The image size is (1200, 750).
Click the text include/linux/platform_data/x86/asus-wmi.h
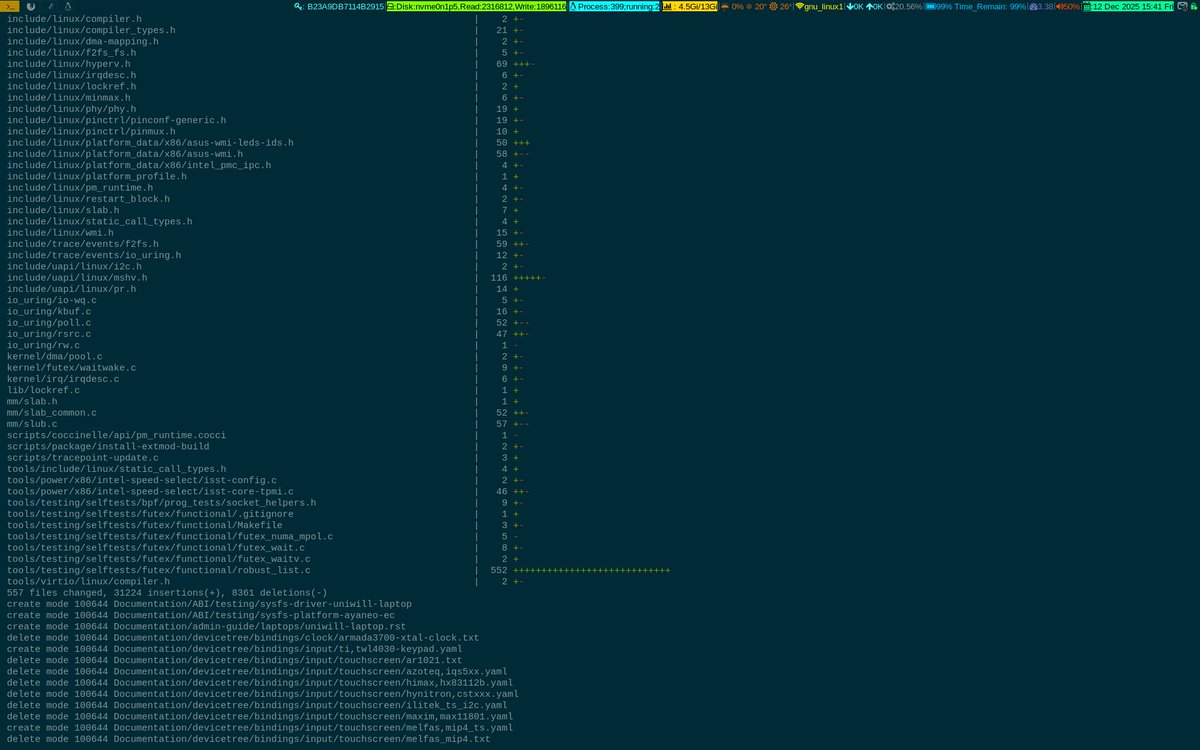click(x=125, y=154)
